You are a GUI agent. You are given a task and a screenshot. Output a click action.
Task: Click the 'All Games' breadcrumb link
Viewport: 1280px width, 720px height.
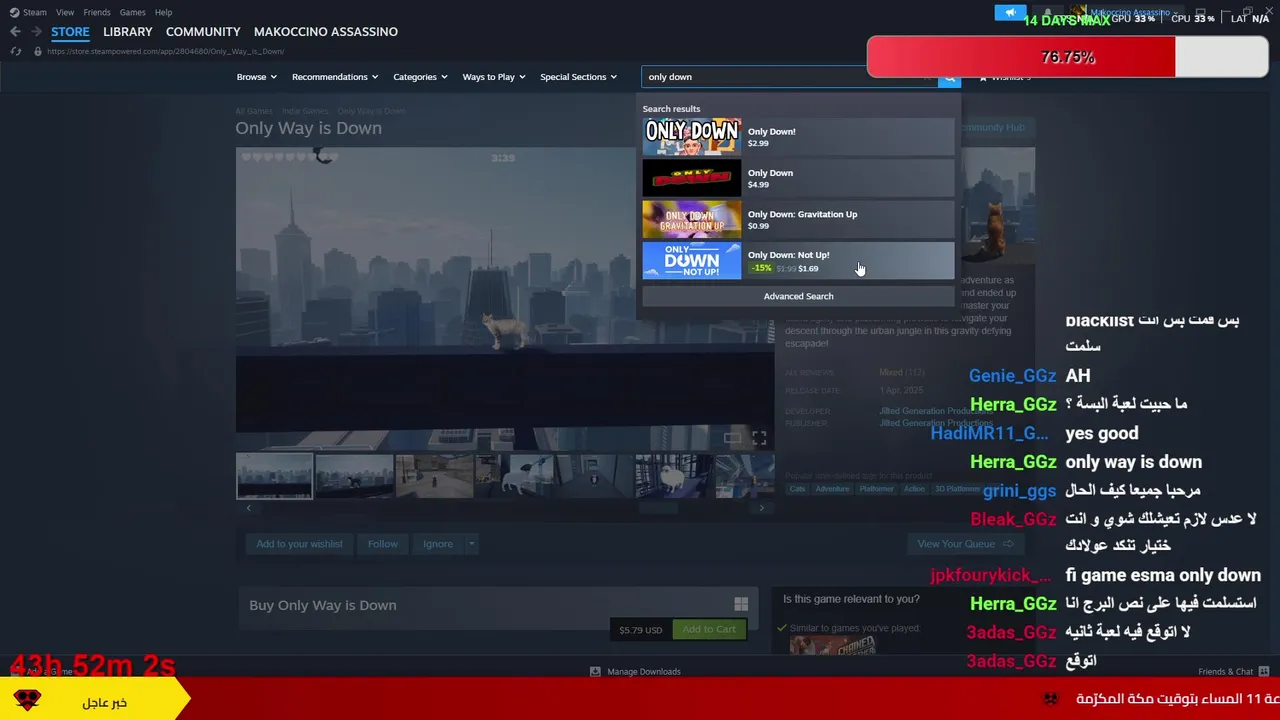[254, 111]
